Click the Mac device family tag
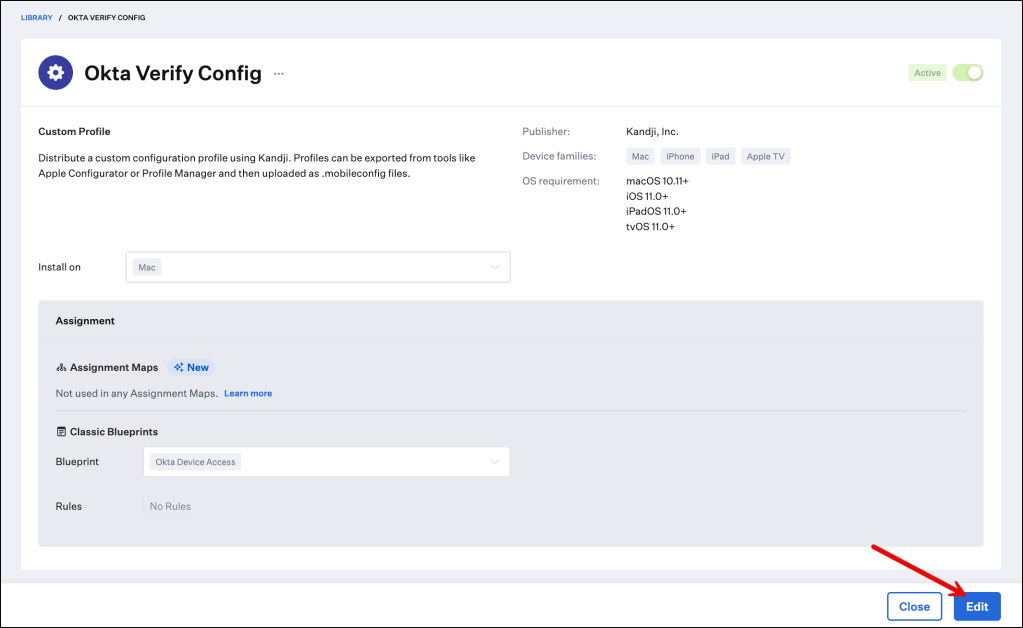Viewport: 1023px width, 628px height. click(x=640, y=156)
